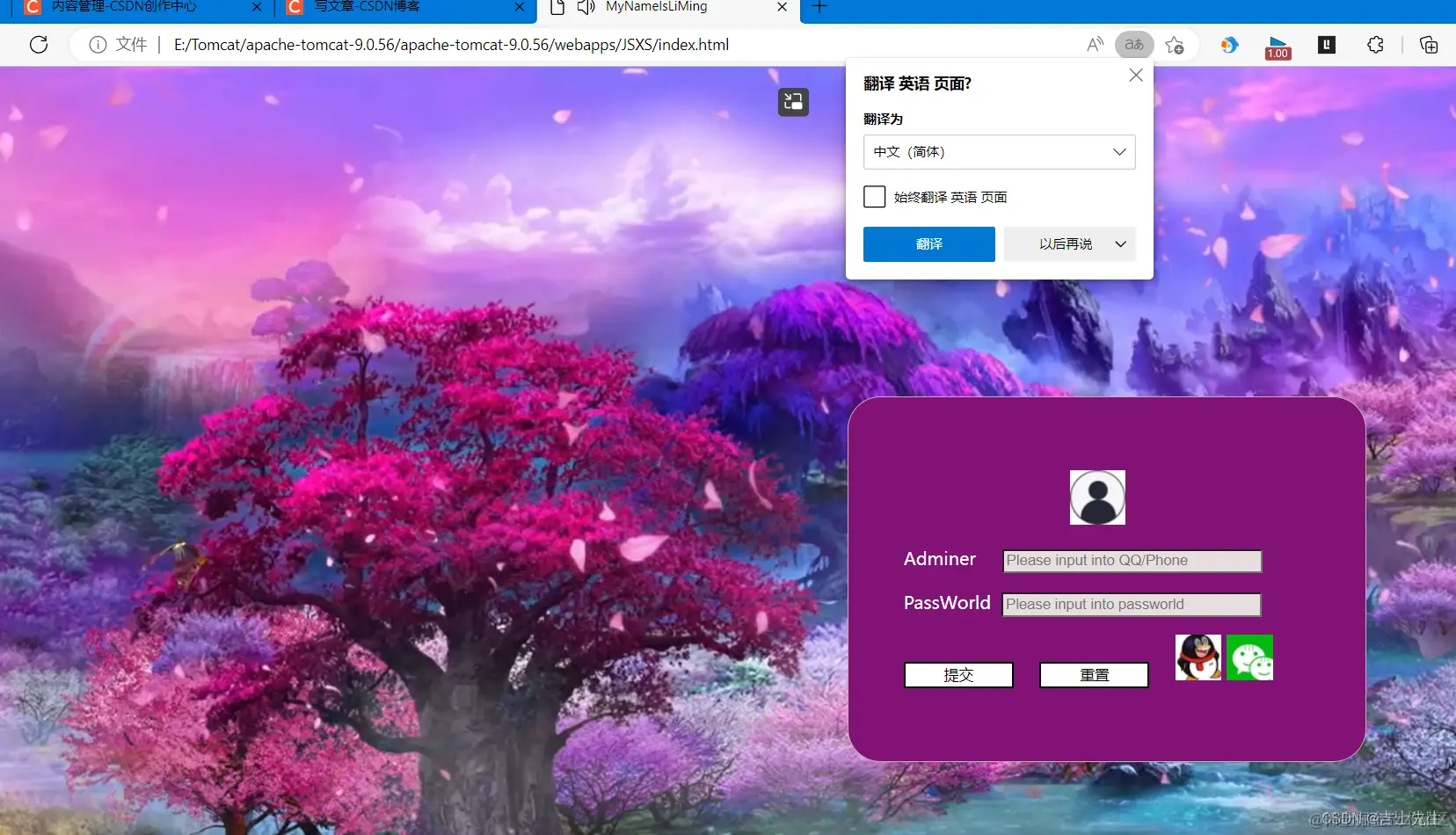Open the QQ penguin login icon

pos(1198,657)
